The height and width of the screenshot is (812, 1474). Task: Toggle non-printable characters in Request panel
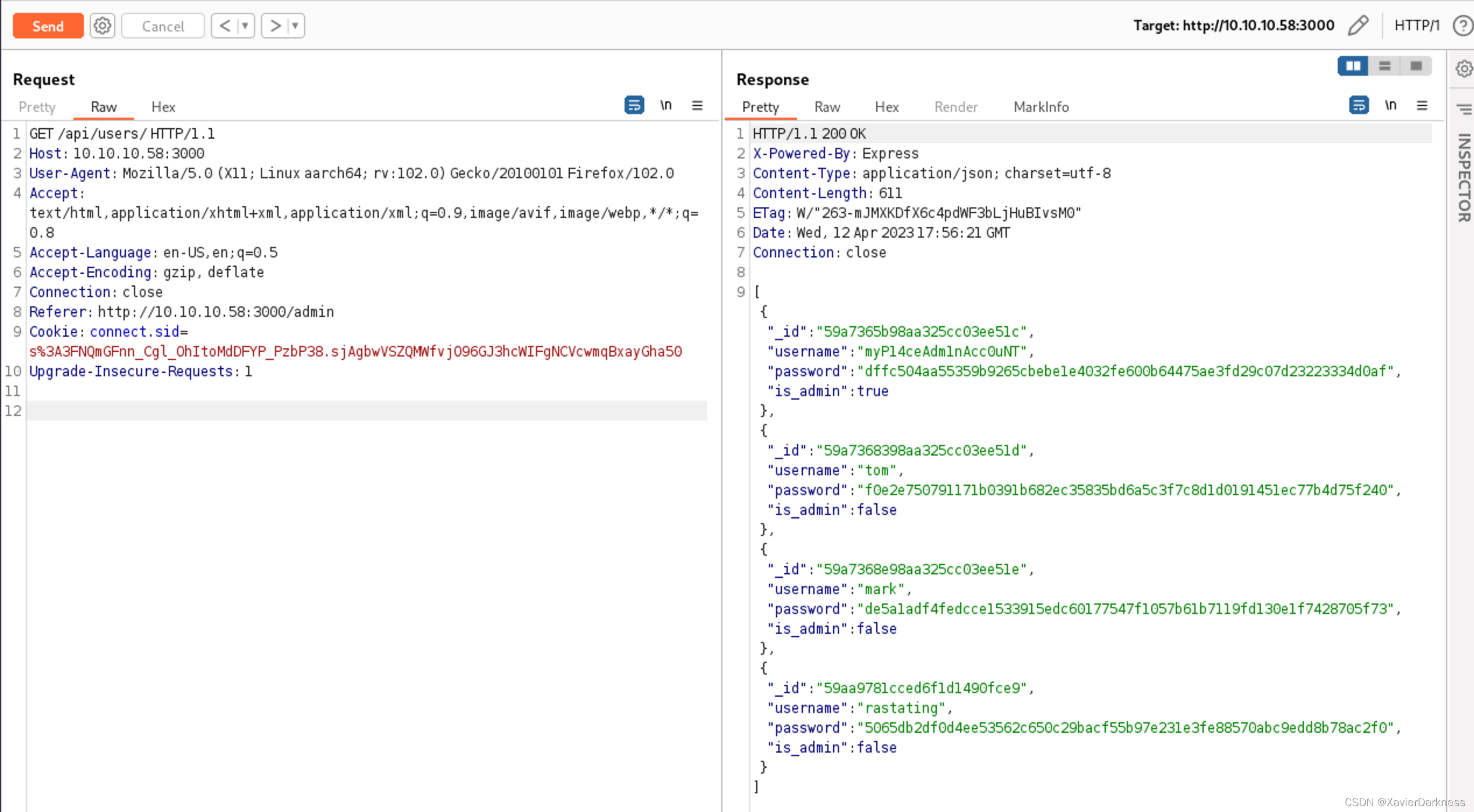pos(666,105)
